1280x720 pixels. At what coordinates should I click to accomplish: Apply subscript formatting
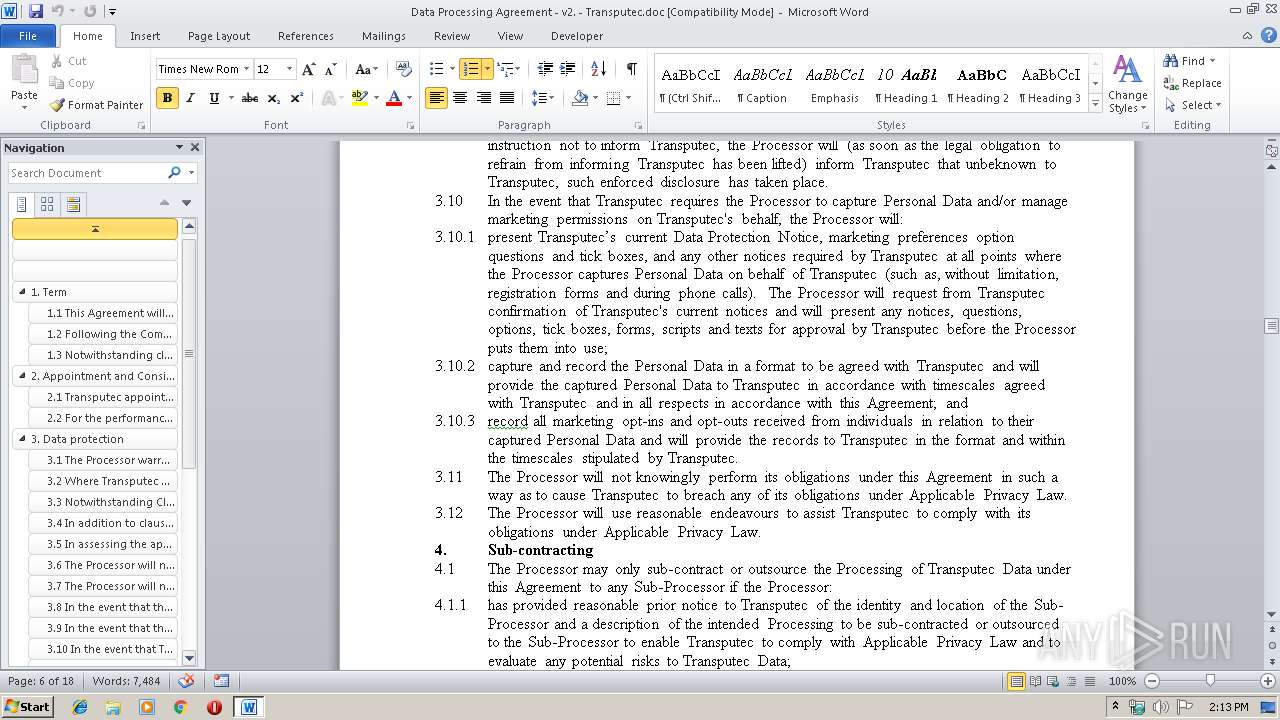coord(275,98)
